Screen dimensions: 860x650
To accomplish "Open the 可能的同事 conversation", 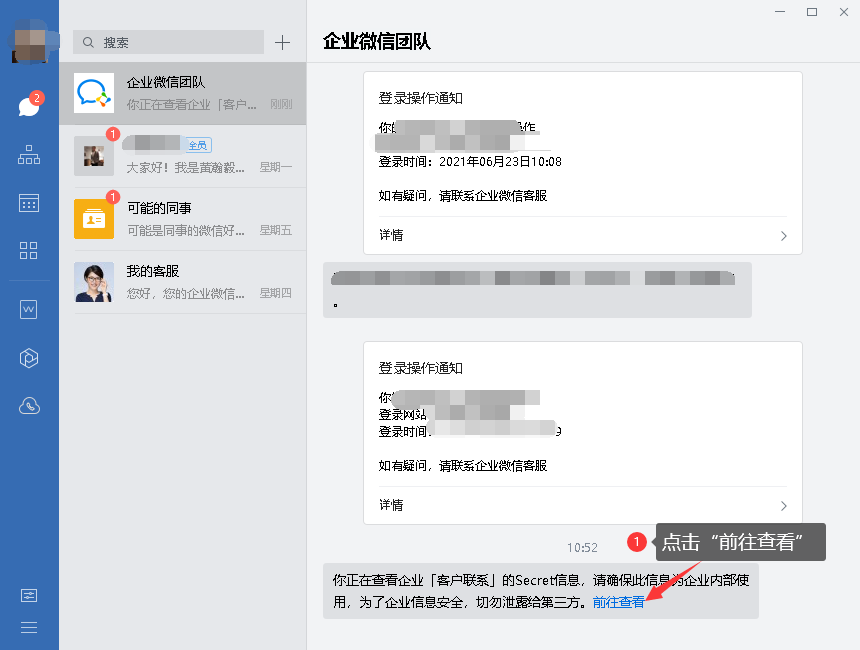I will (x=183, y=219).
